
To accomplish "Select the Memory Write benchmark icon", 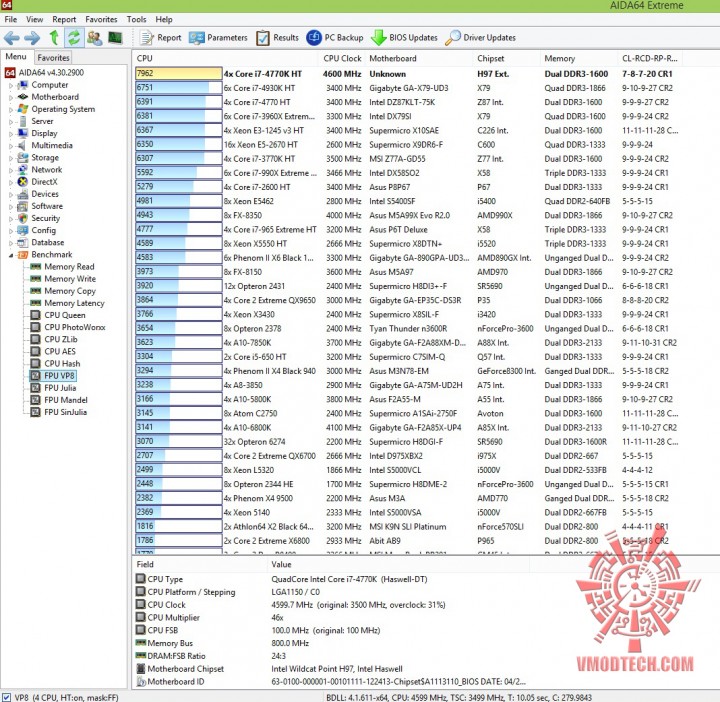I will pos(35,279).
